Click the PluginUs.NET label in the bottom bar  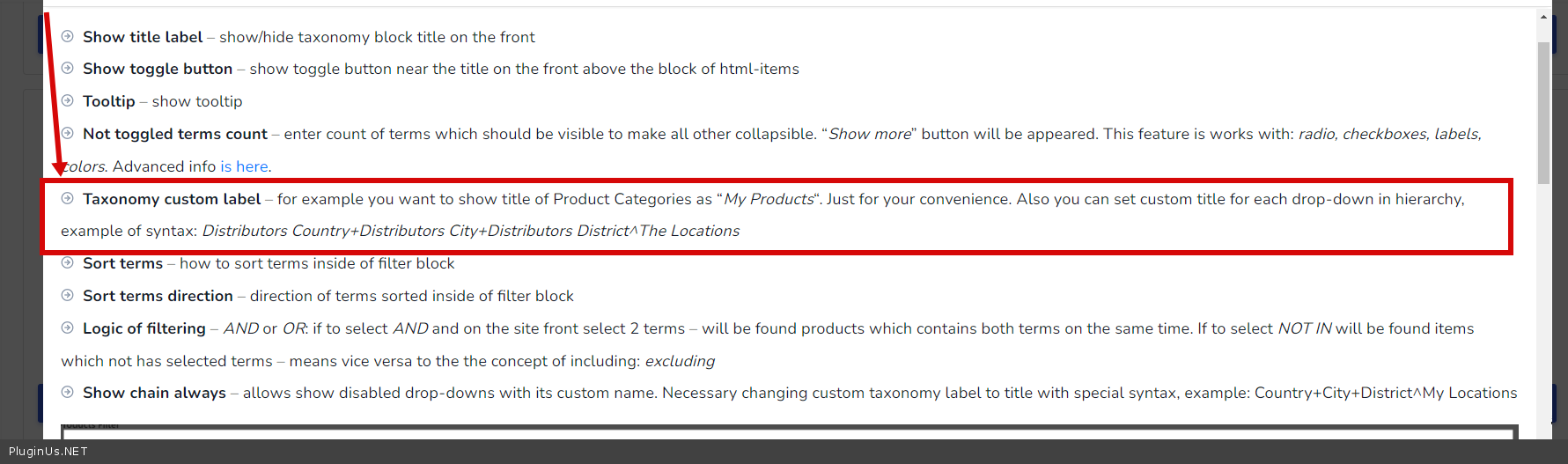click(x=48, y=452)
